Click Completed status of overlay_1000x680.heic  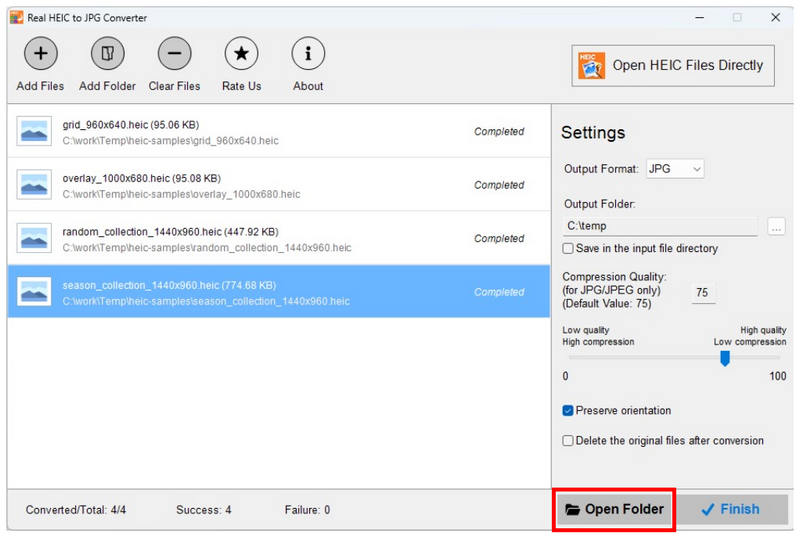499,185
